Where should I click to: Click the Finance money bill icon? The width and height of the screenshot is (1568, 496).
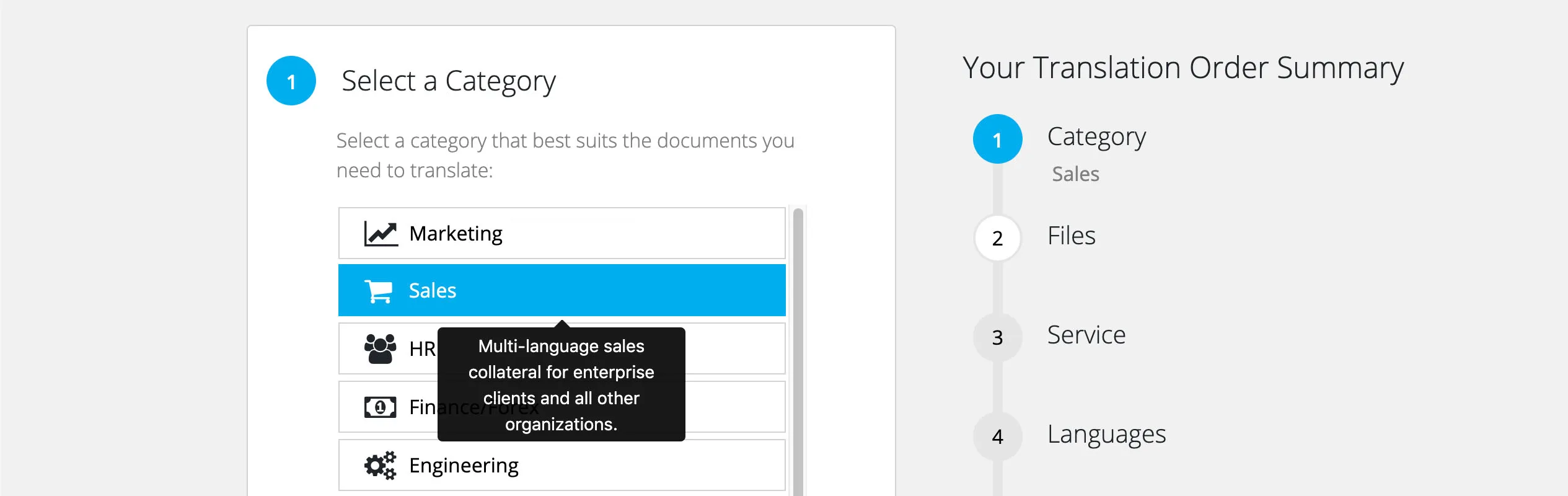point(380,407)
